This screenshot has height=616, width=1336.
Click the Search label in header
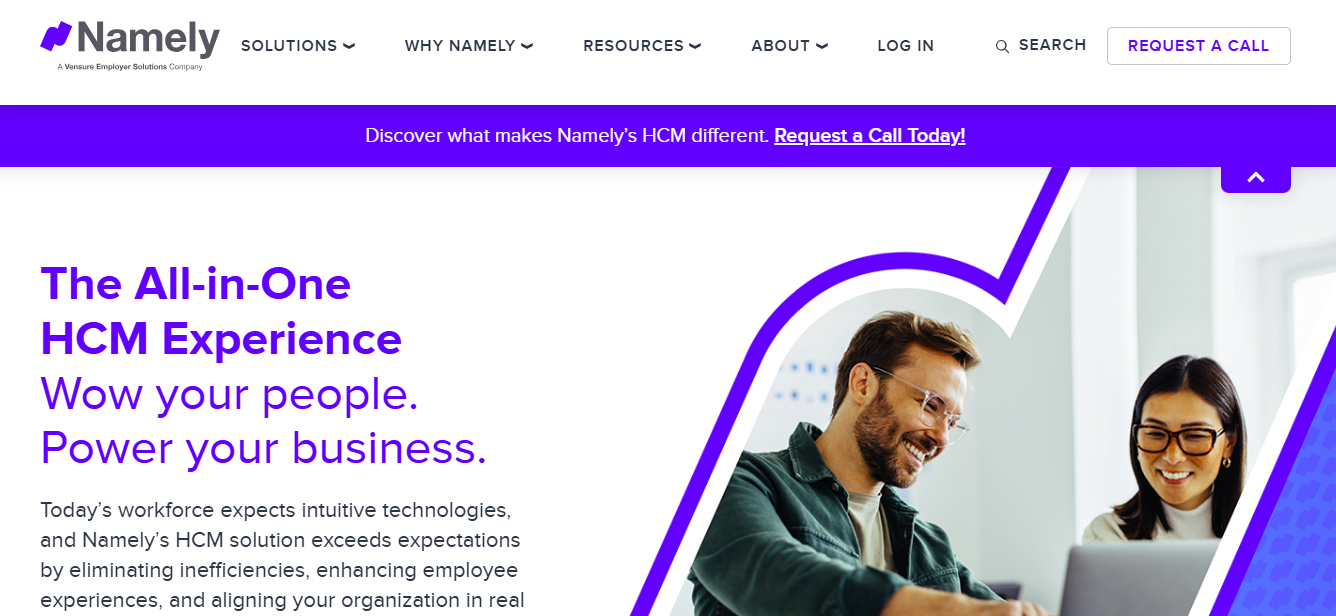(1052, 45)
